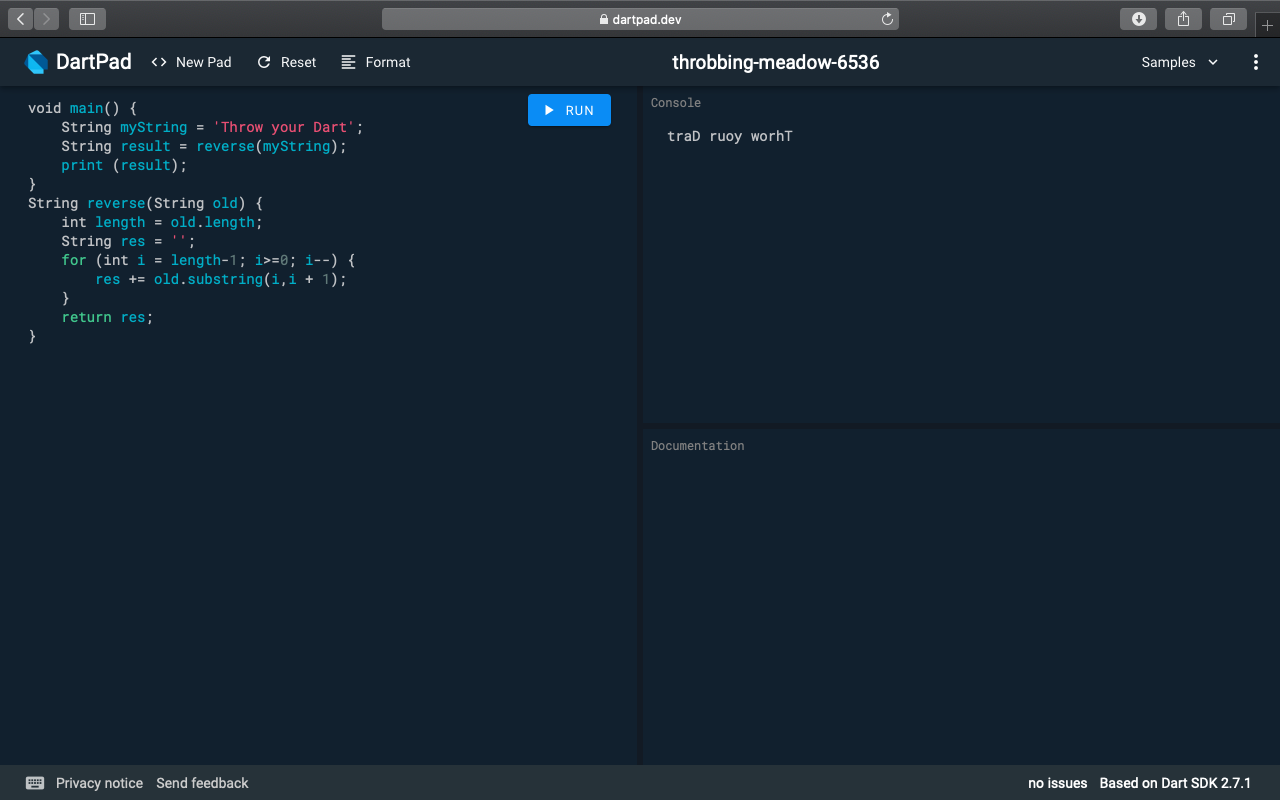Go forward in Safari

tap(46, 18)
